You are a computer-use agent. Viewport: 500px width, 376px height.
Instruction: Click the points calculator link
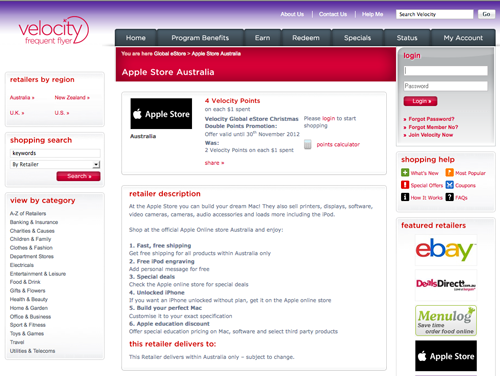(338, 144)
